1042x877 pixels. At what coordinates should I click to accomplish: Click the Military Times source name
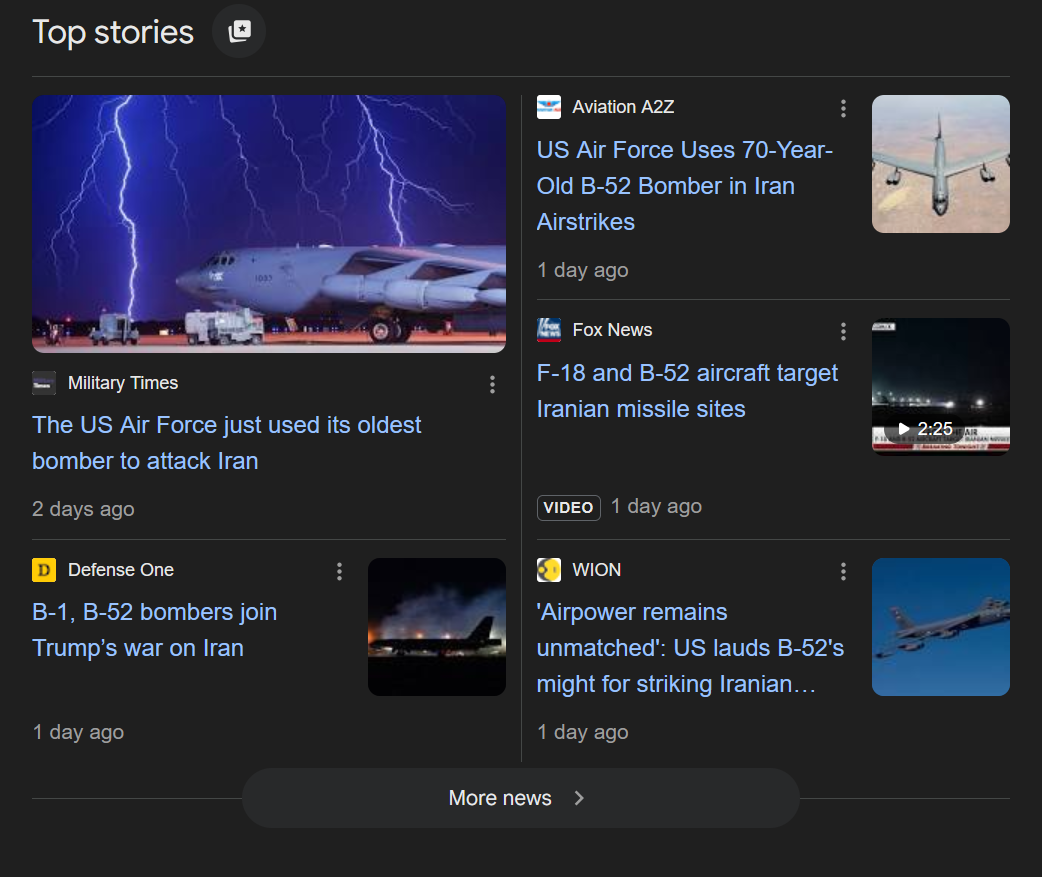123,383
